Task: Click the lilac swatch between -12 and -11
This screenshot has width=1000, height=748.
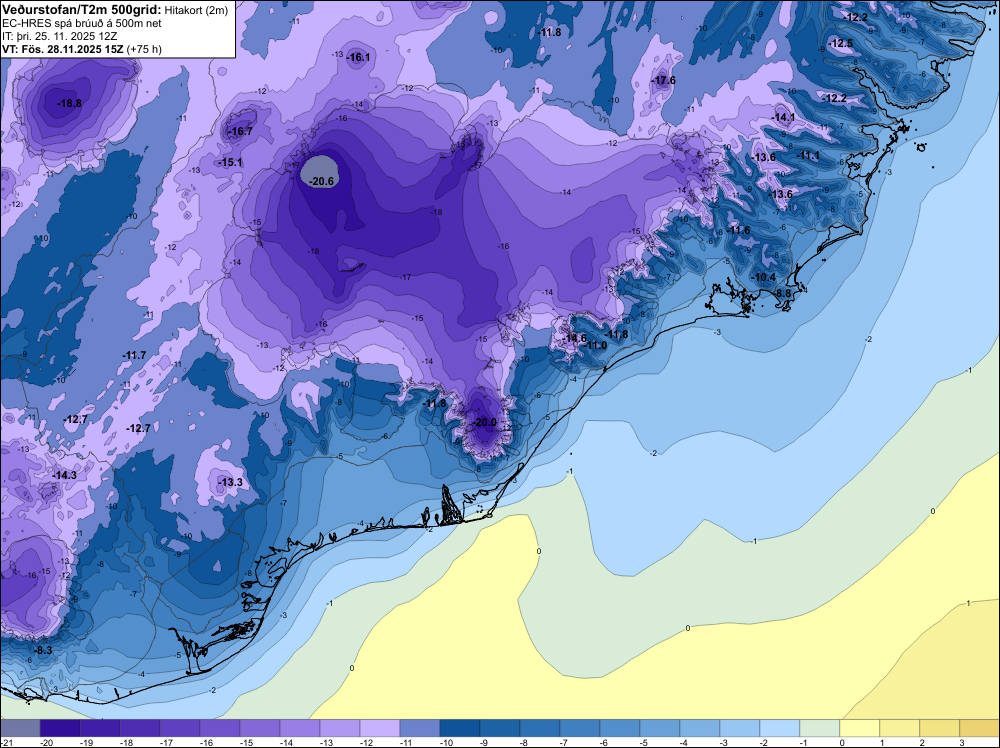Action: pyautogui.click(x=380, y=728)
